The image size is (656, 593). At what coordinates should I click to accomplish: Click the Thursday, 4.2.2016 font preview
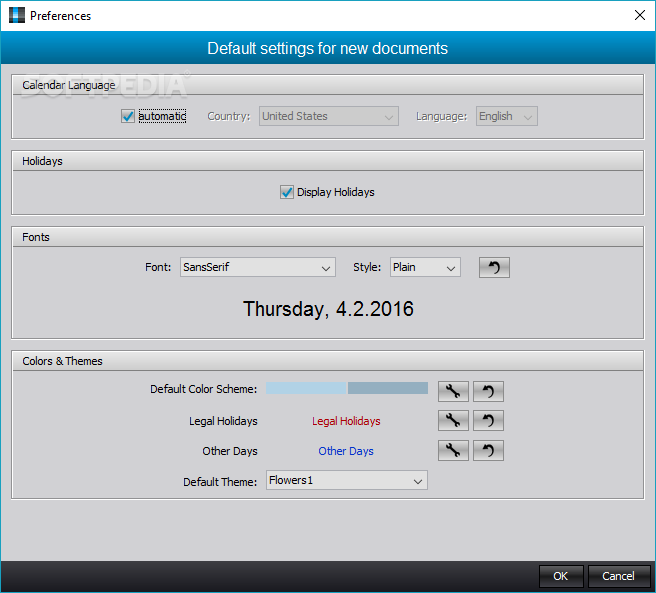tap(328, 309)
